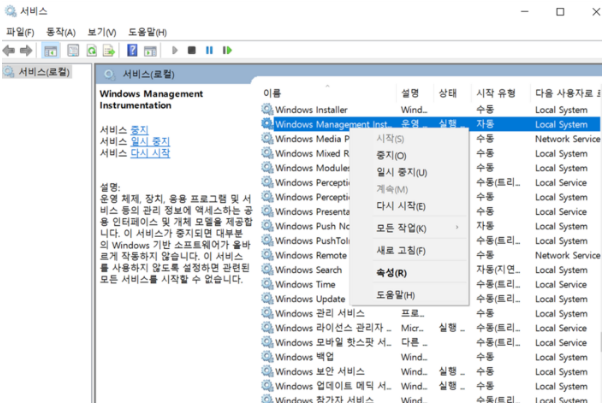Click the 중지 service link
The image size is (606, 407).
point(140,130)
